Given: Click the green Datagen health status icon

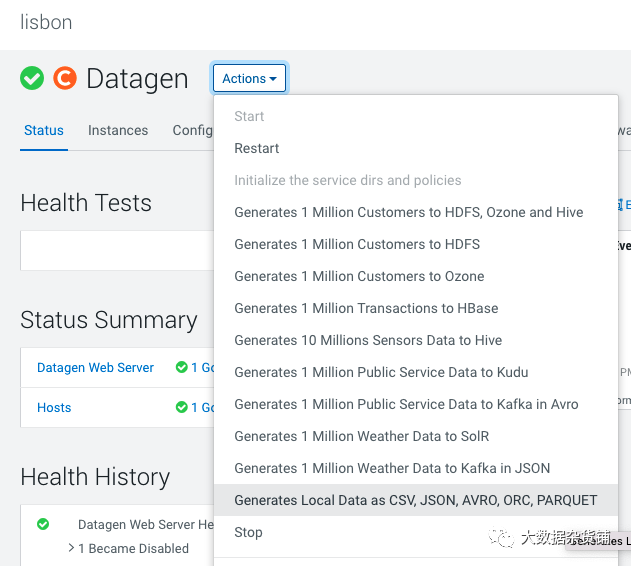Looking at the screenshot, I should pos(32,78).
